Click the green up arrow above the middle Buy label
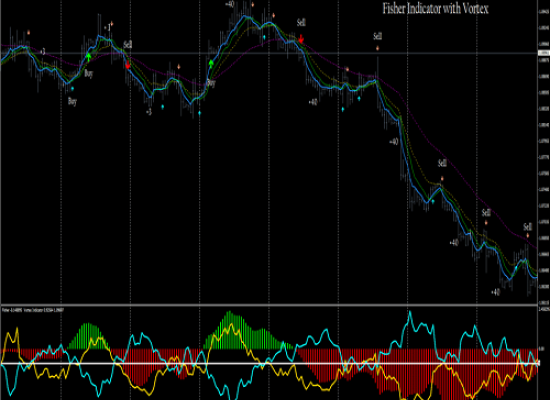Viewport: 550px width, 400px height. tap(211, 64)
